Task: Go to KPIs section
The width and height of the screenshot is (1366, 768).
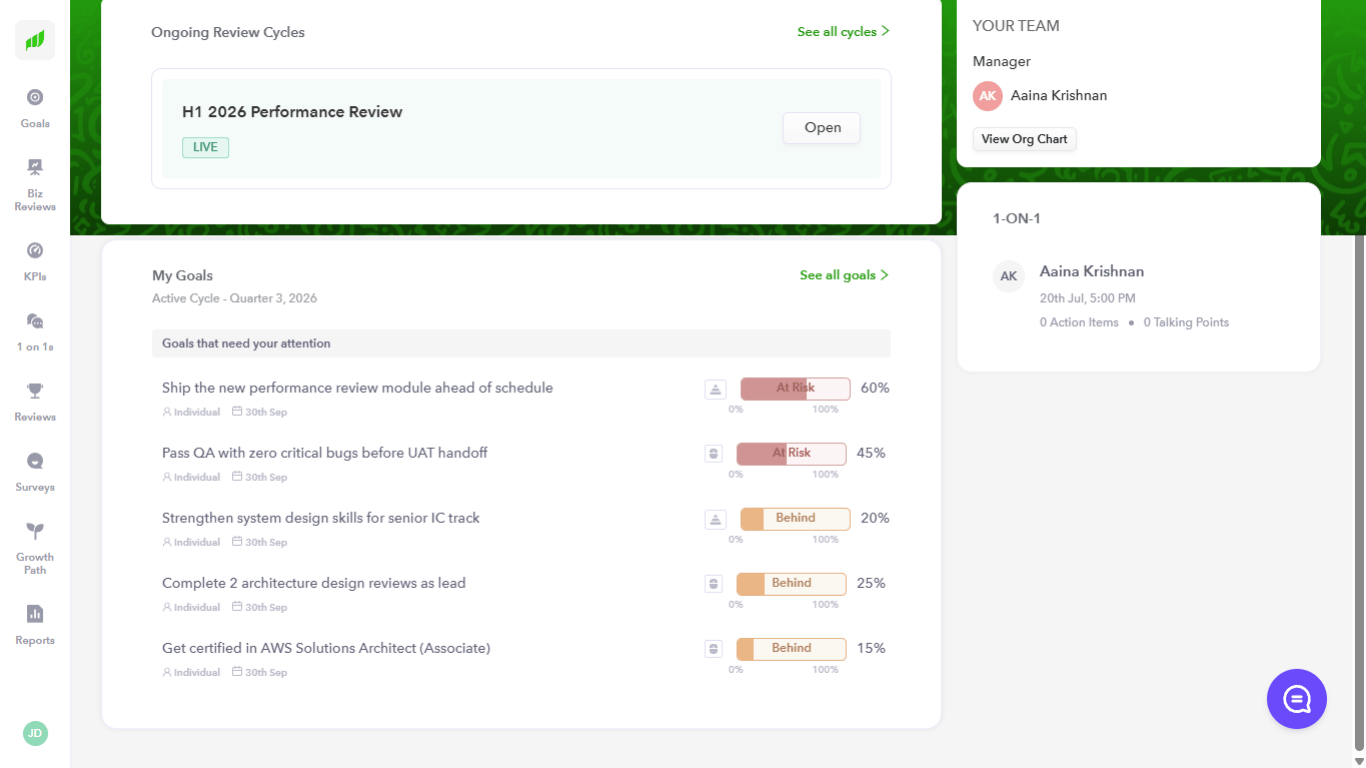Action: coord(35,262)
